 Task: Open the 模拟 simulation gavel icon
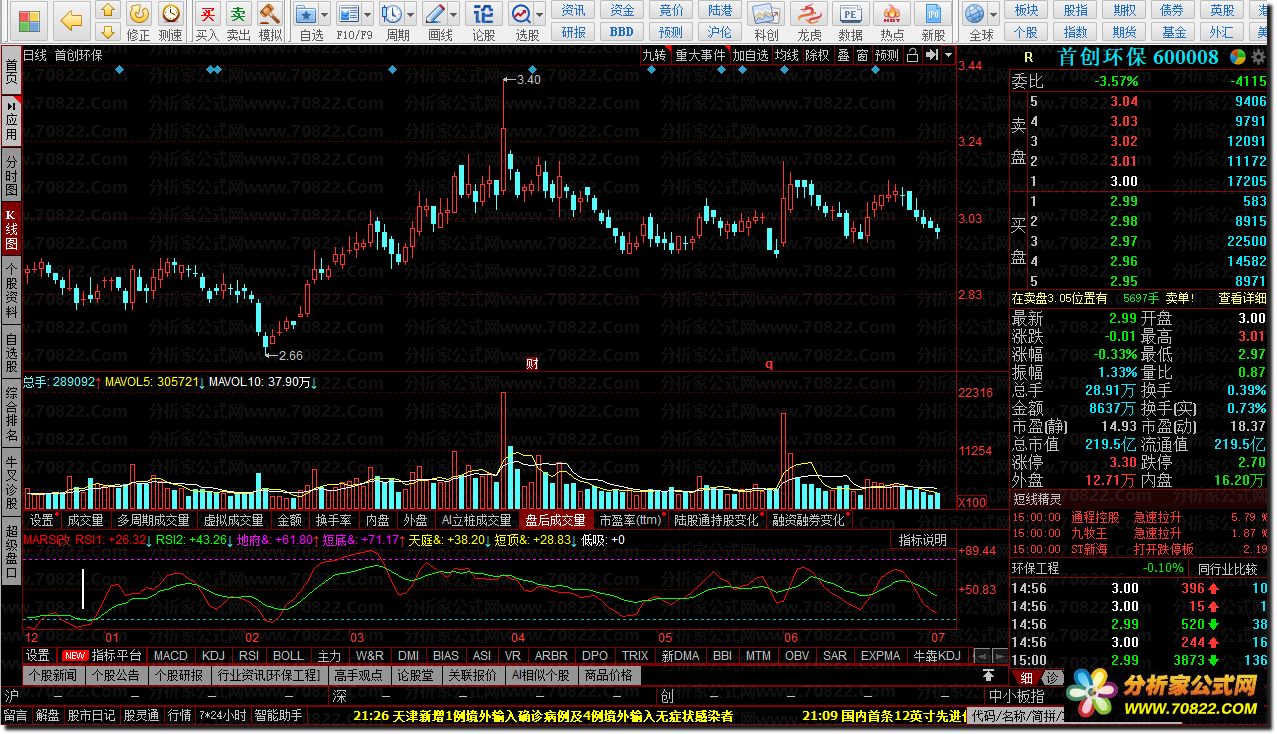(x=270, y=21)
